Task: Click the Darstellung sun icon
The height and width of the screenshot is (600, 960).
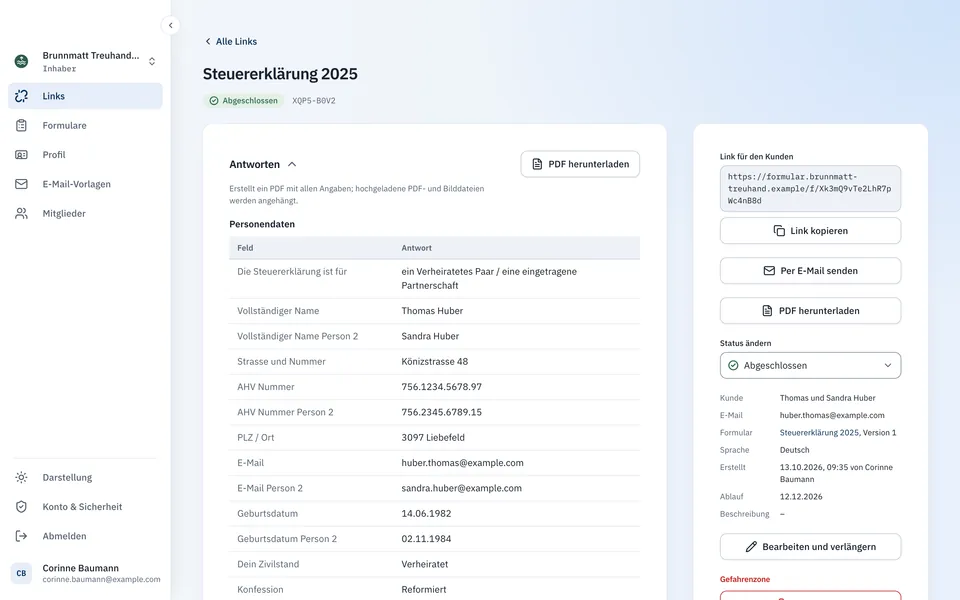Action: pos(21,478)
